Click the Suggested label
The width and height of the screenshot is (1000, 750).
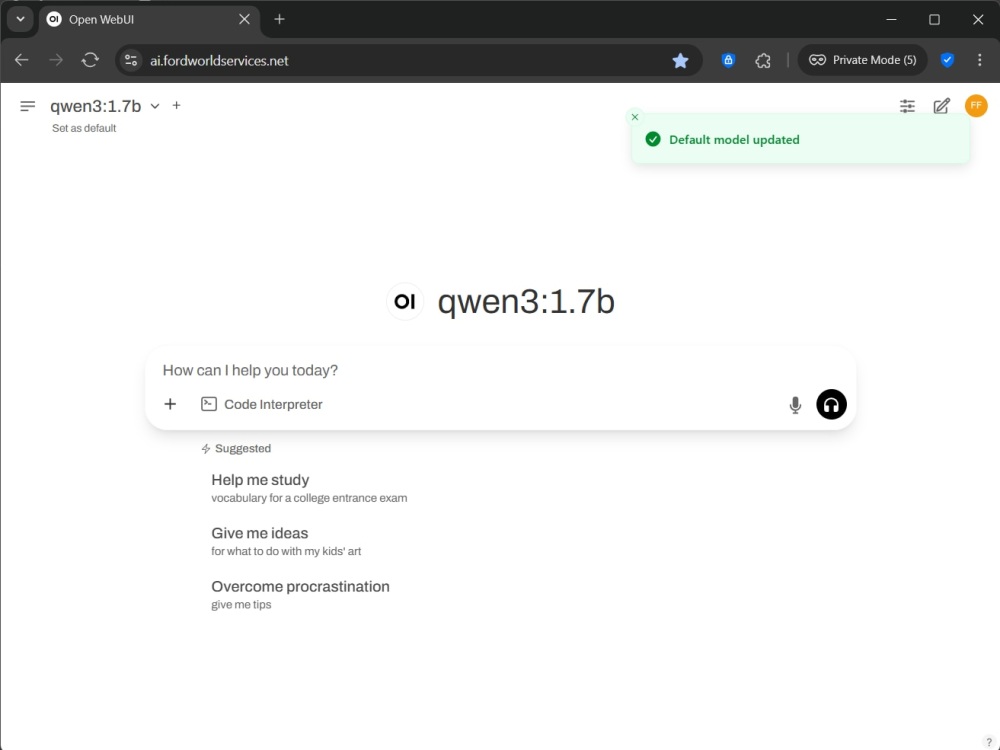coord(243,448)
